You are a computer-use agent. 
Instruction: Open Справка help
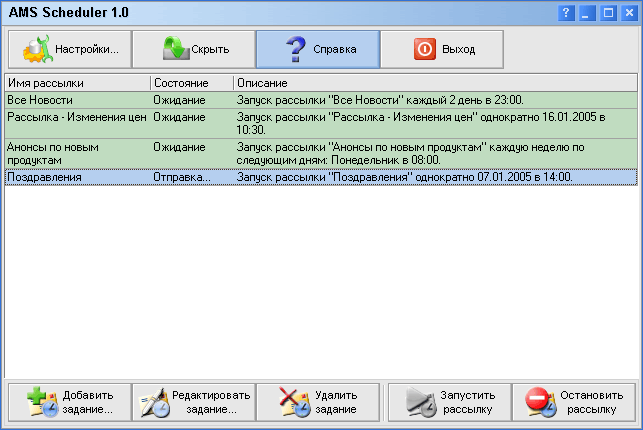(317, 48)
